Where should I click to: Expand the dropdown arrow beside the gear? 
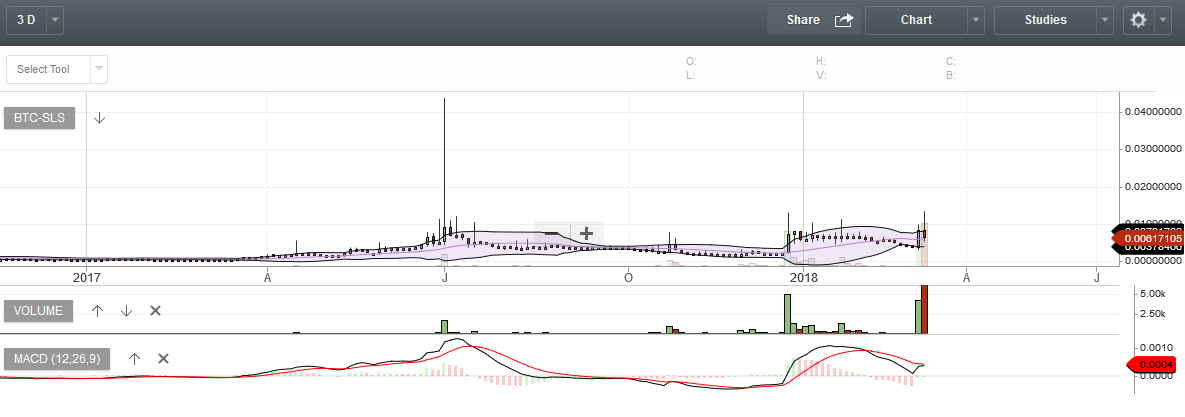pos(1162,20)
